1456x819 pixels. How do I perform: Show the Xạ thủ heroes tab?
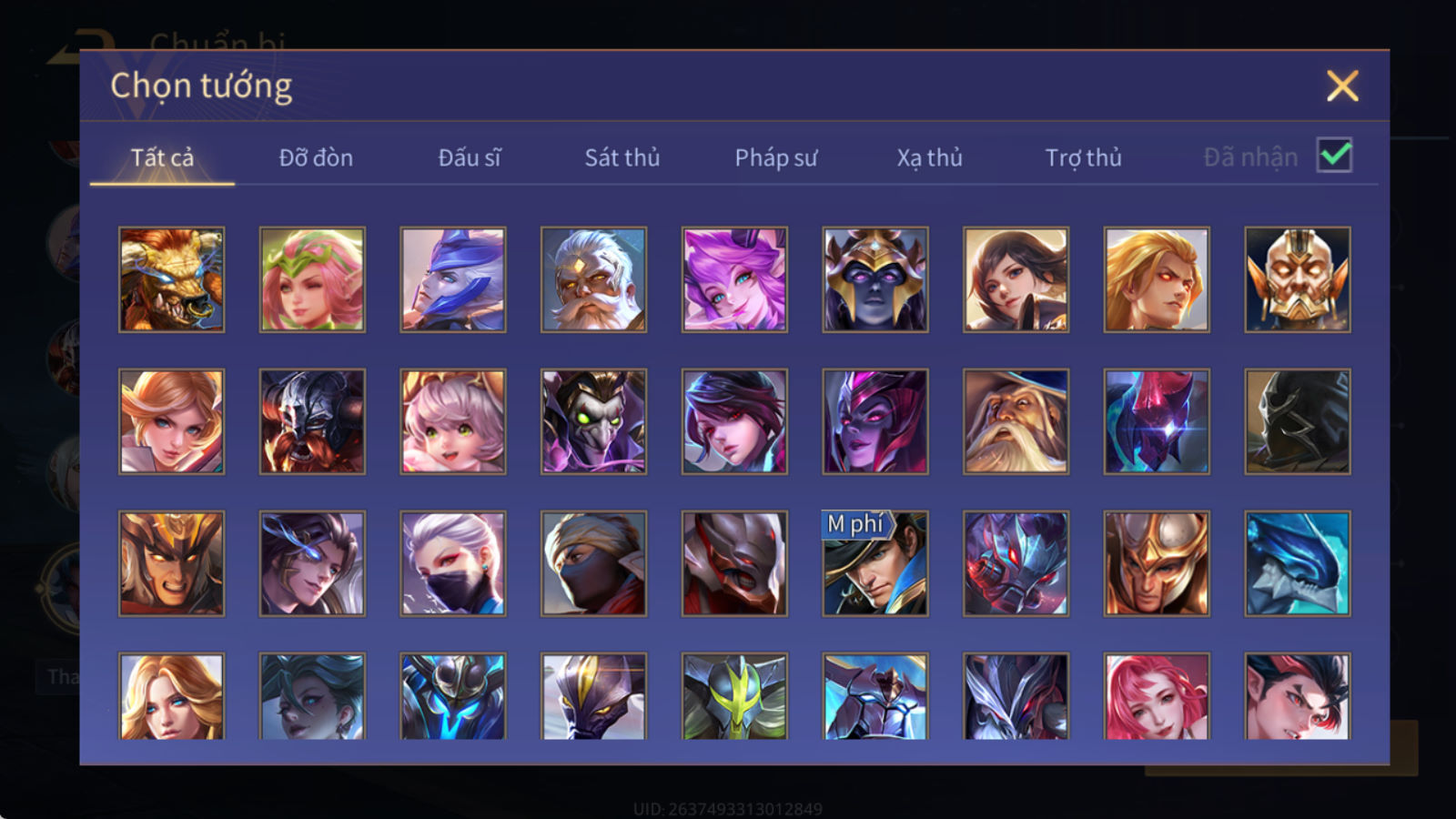click(x=929, y=157)
